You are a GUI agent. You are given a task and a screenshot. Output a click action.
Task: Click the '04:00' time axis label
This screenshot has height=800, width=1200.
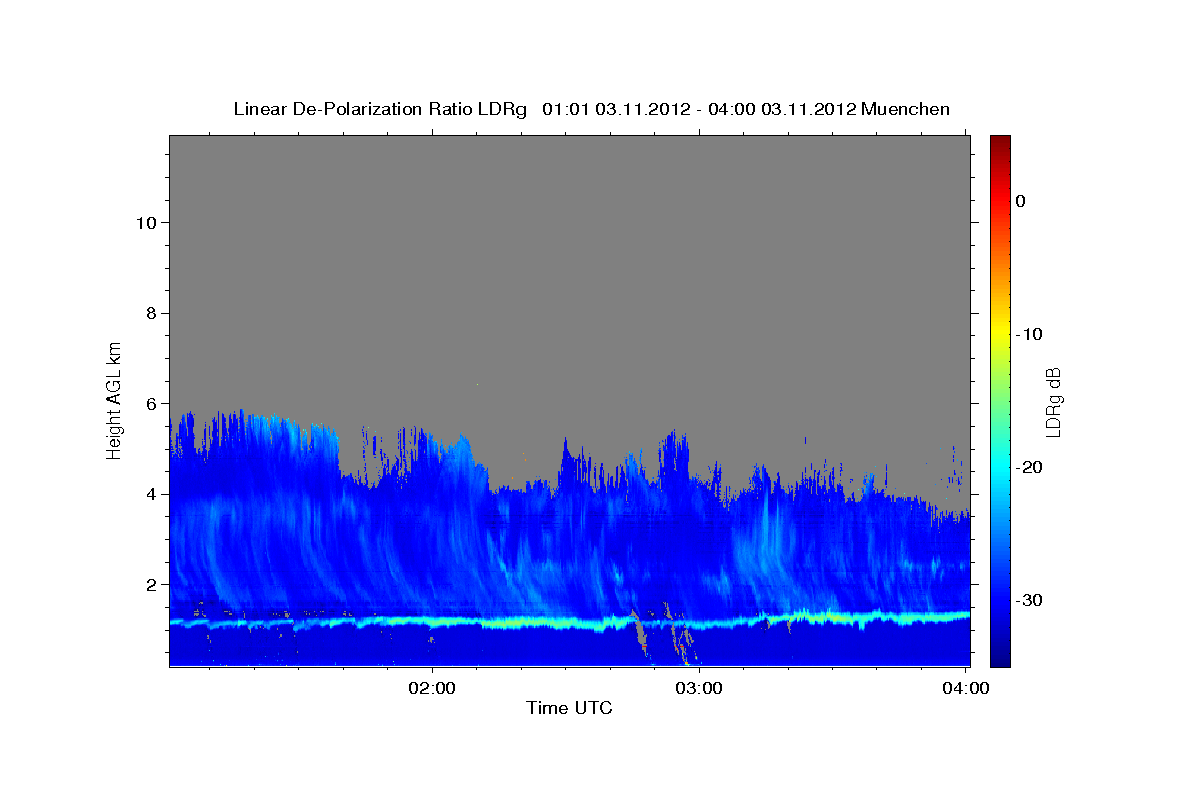tap(966, 687)
